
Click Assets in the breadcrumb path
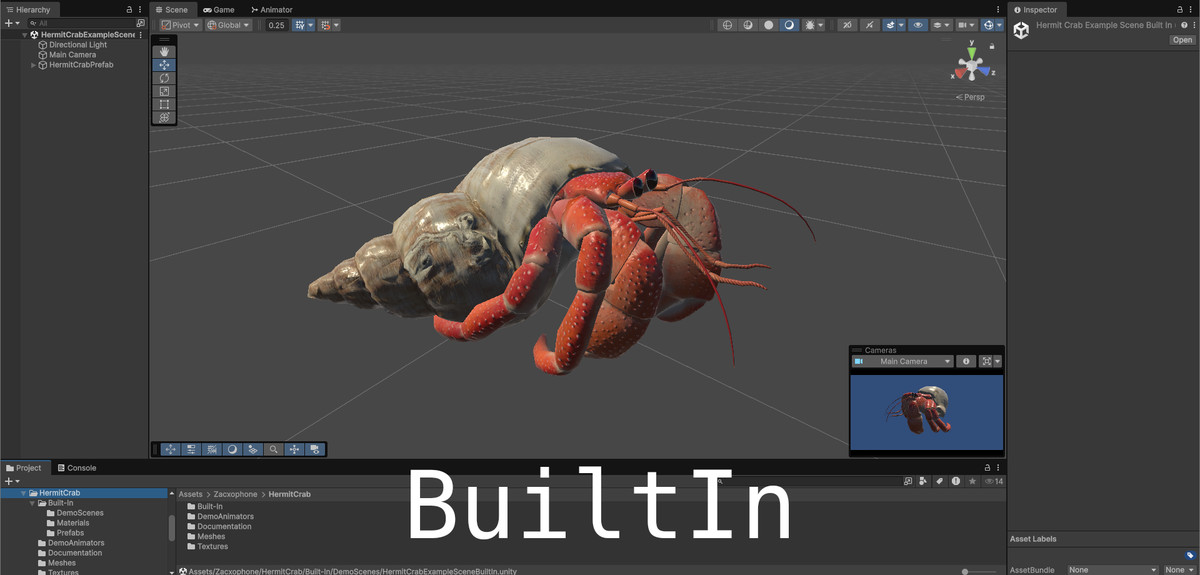[190, 494]
